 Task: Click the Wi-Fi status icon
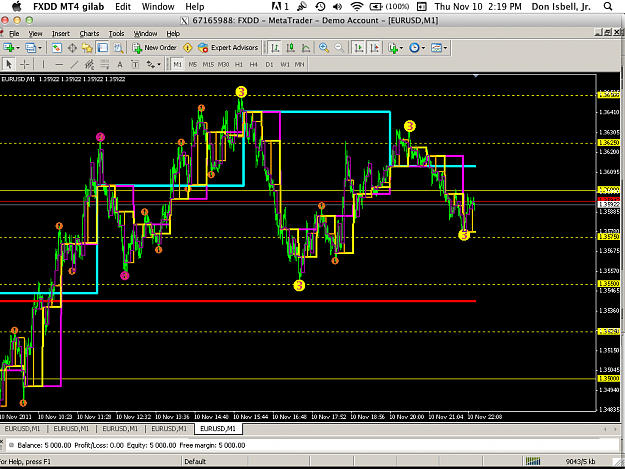click(x=357, y=6)
